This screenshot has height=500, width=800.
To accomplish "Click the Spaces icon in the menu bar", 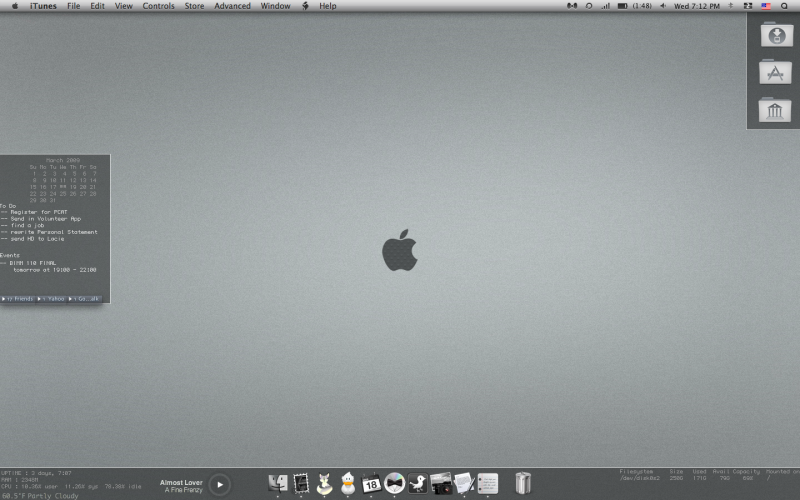I will (748, 6).
